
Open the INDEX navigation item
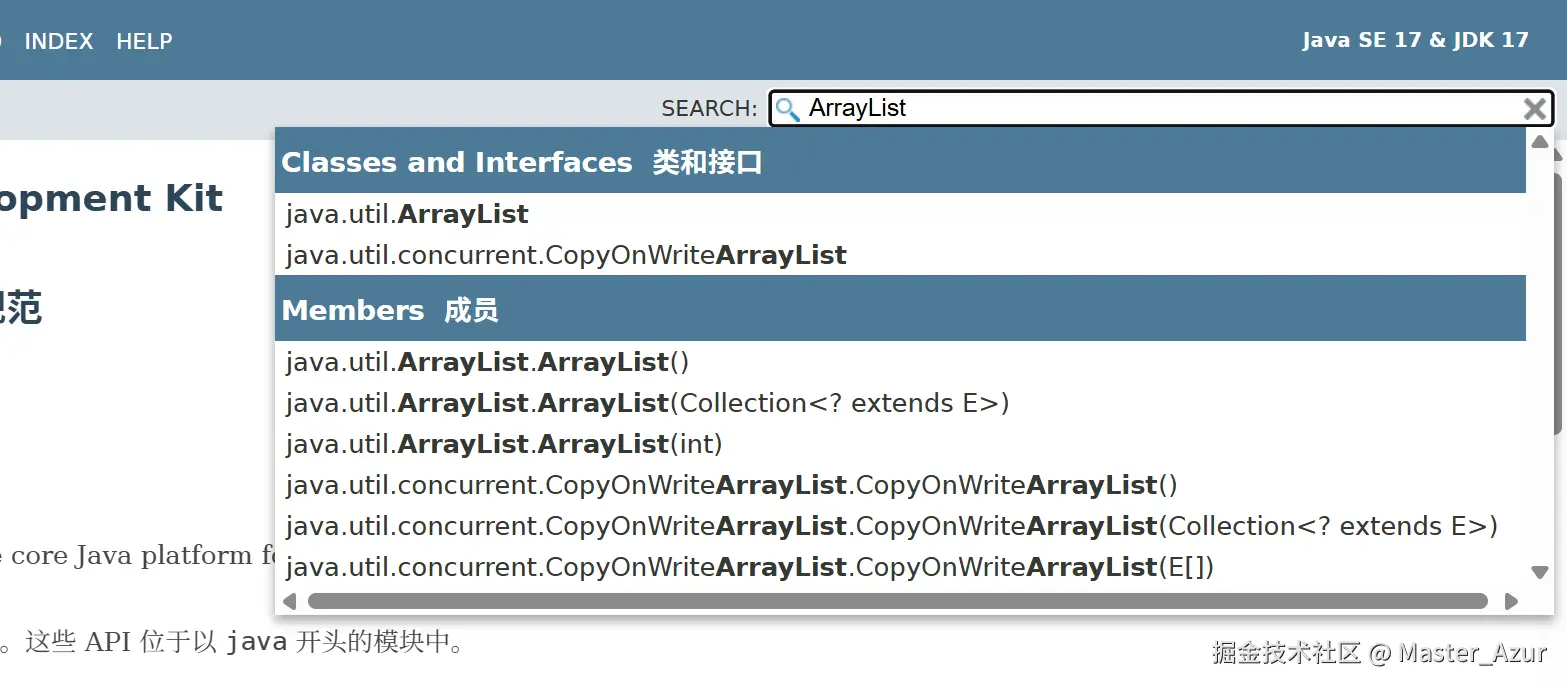click(x=59, y=41)
